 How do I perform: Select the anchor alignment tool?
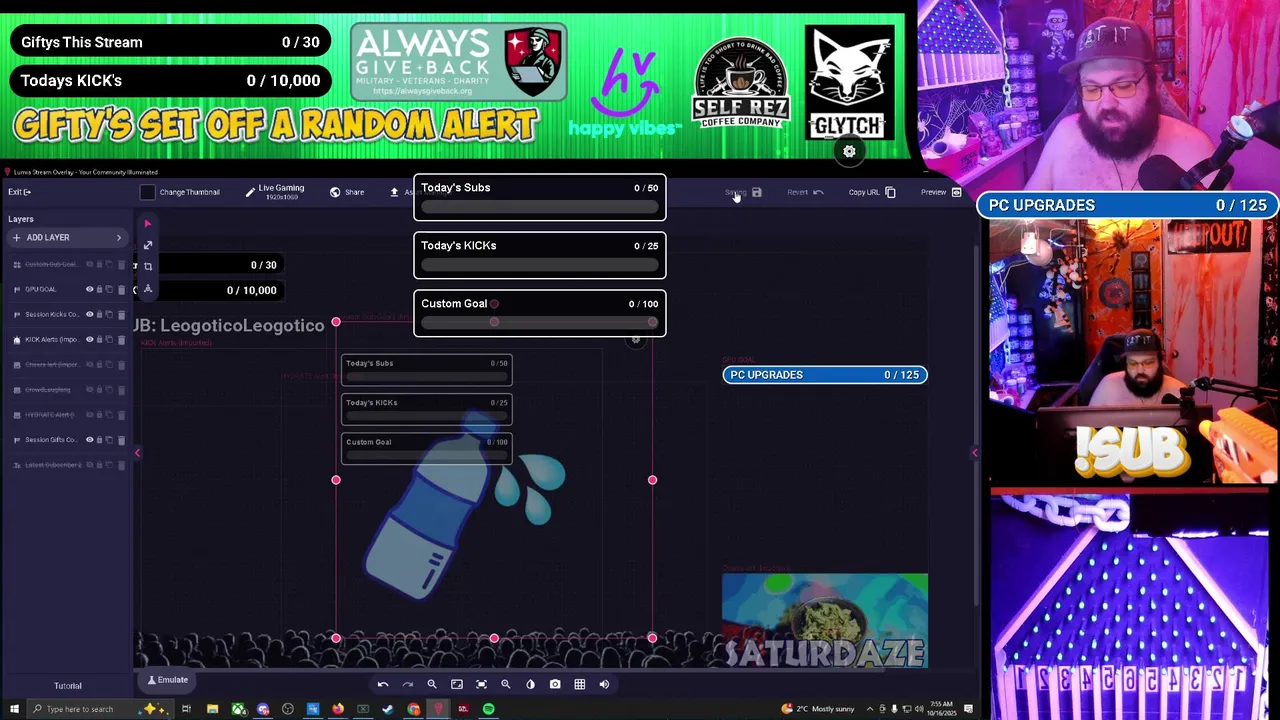pos(147,289)
